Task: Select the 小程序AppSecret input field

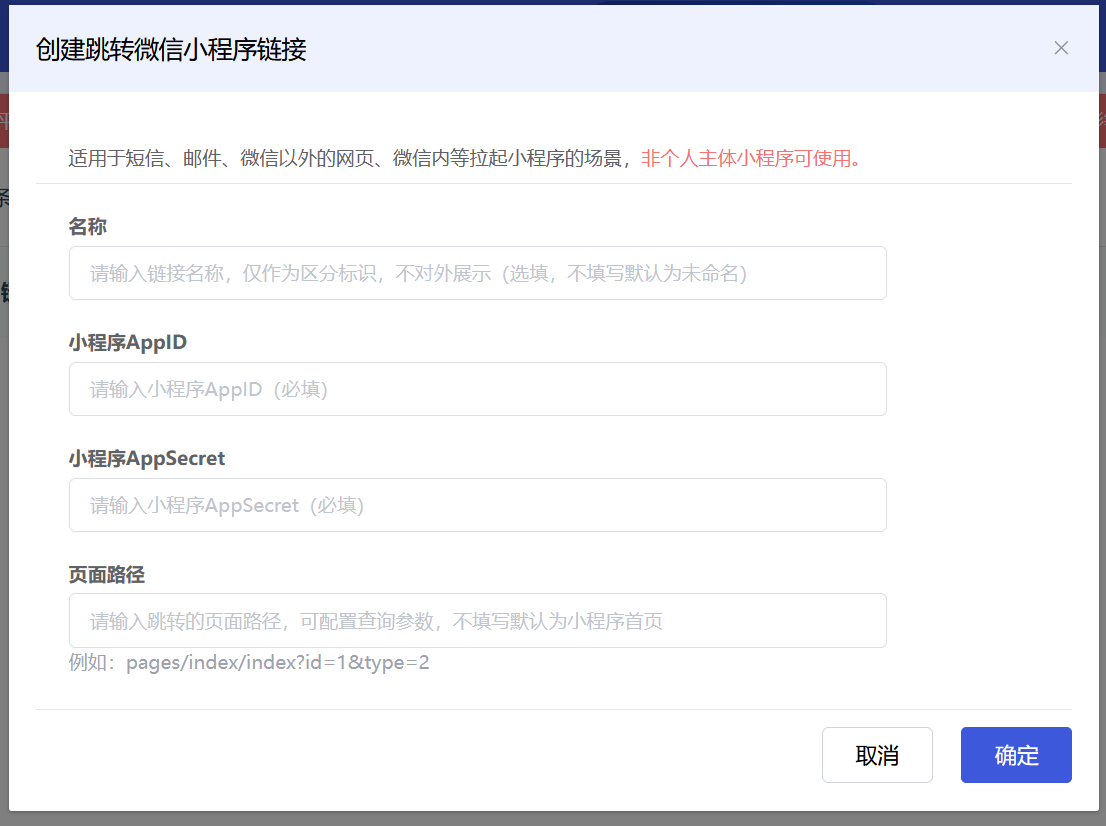Action: point(478,505)
